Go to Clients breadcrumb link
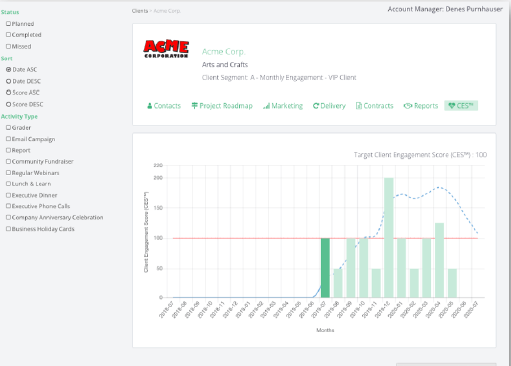The width and height of the screenshot is (511, 366). pos(140,11)
